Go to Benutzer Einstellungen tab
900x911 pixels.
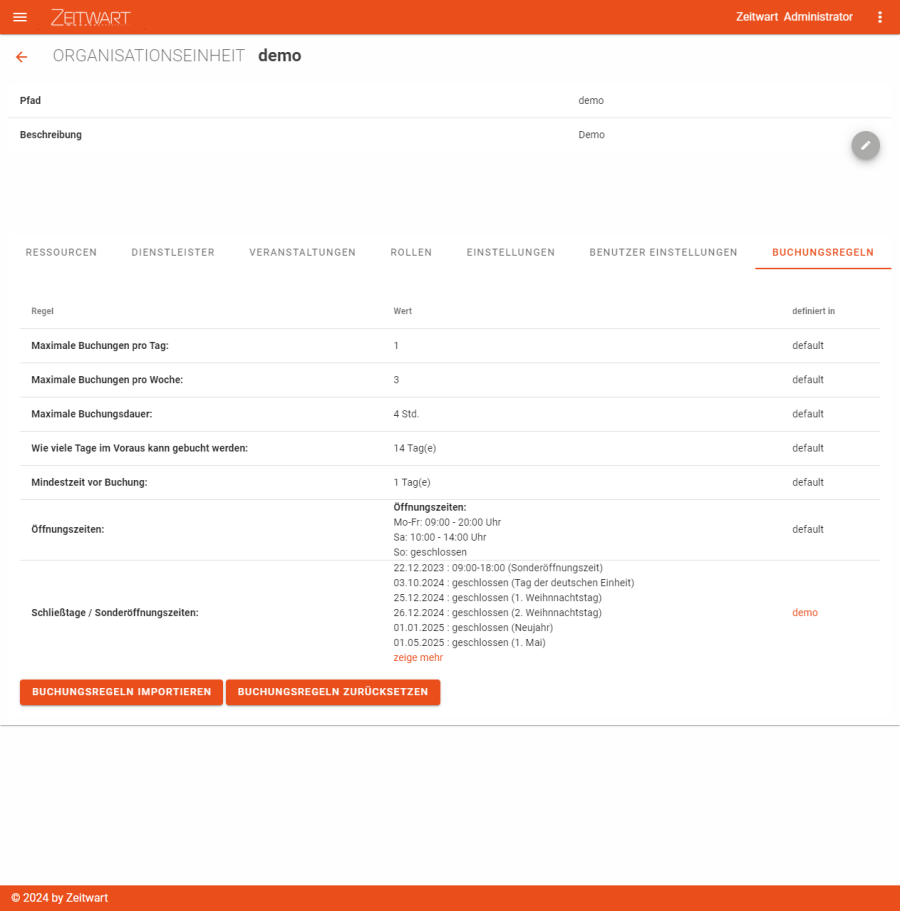pyautogui.click(x=663, y=252)
